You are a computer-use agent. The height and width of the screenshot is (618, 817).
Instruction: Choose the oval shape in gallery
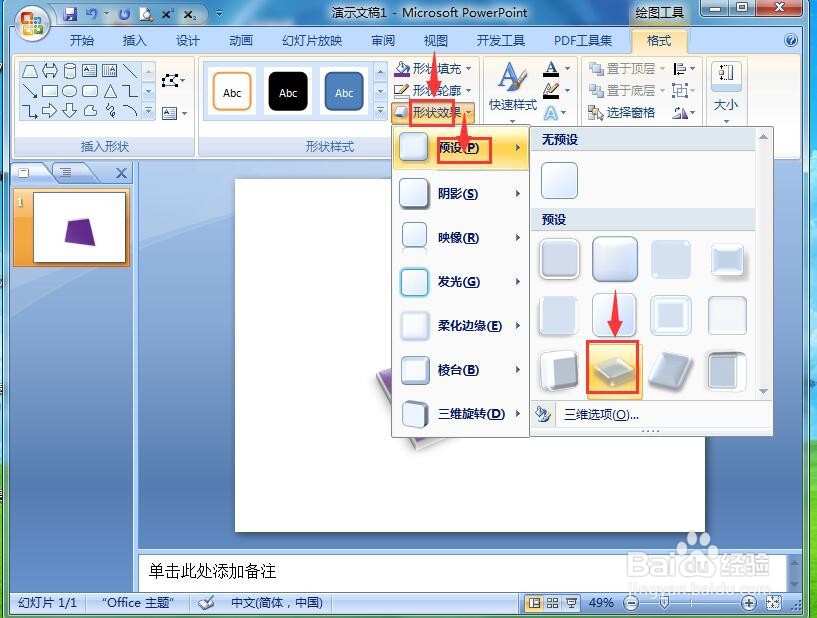(69, 91)
